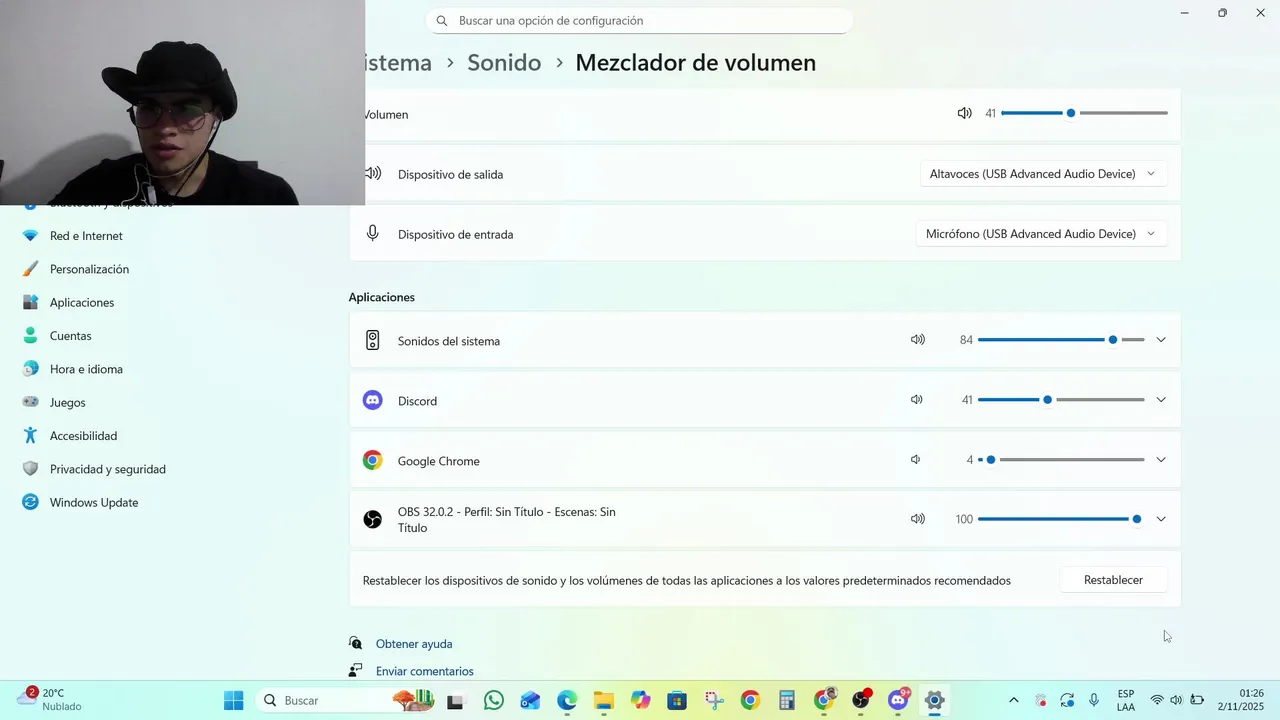This screenshot has height=720, width=1280.
Task: Click the Google Chrome app icon in mixer
Action: (372, 460)
